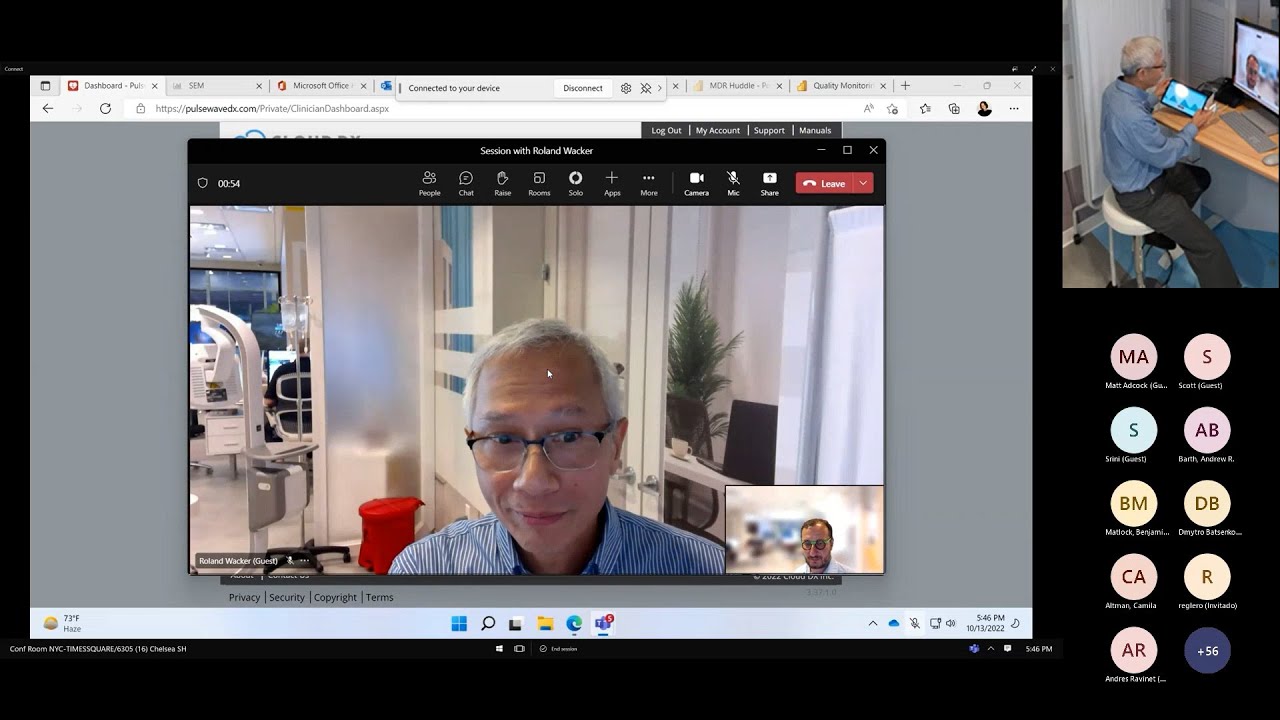Open Apps in the meeting toolbar
The height and width of the screenshot is (720, 1280).
click(612, 183)
